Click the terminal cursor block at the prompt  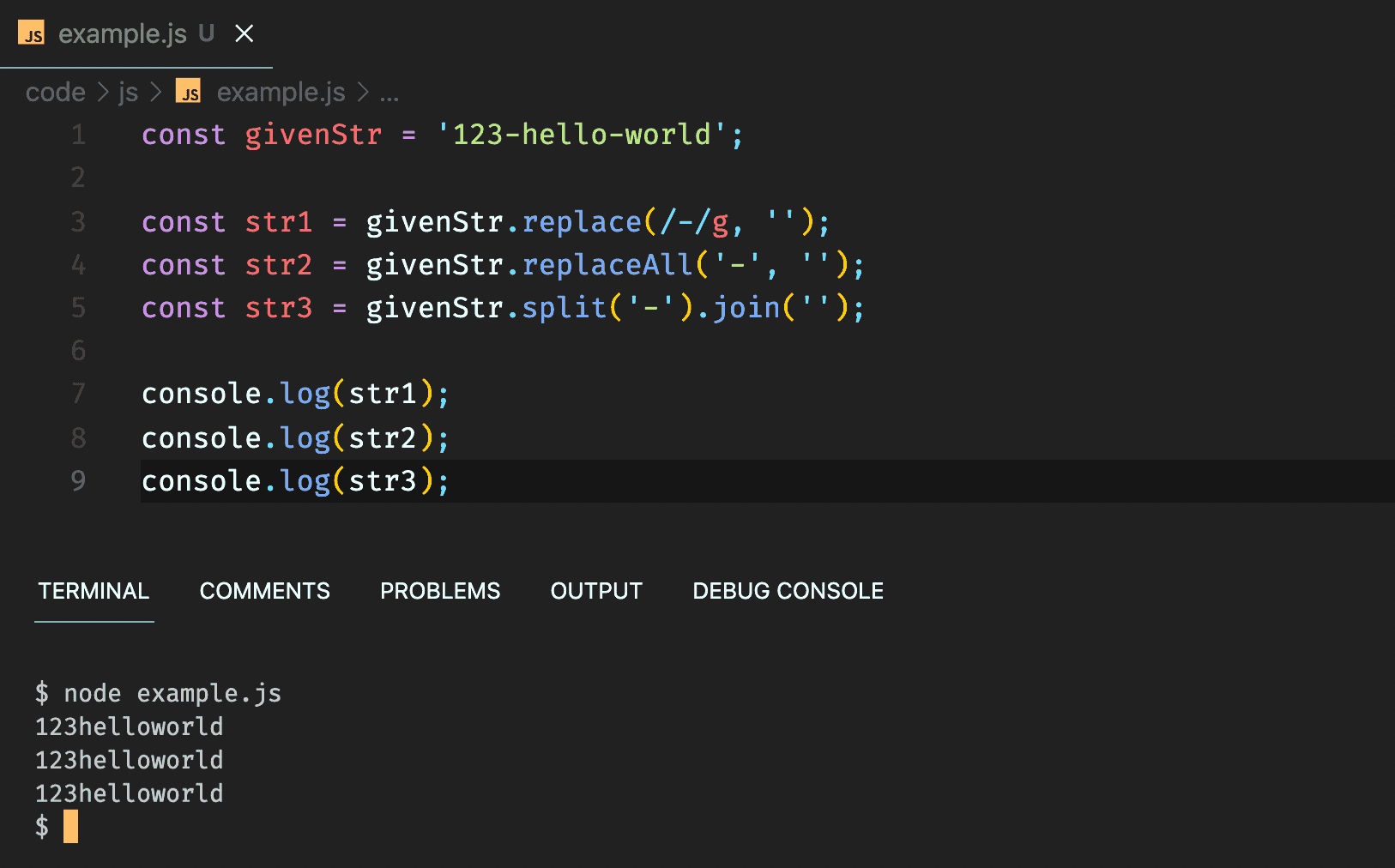[71, 827]
